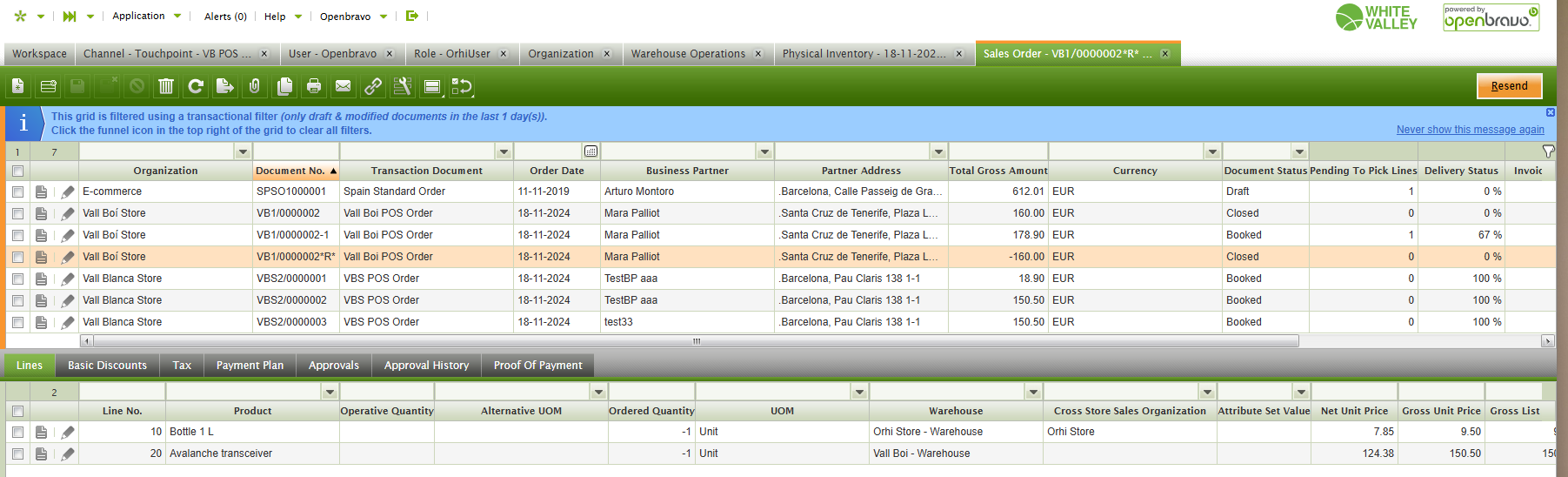Clone the selected record
1568x477 pixels.
(284, 86)
